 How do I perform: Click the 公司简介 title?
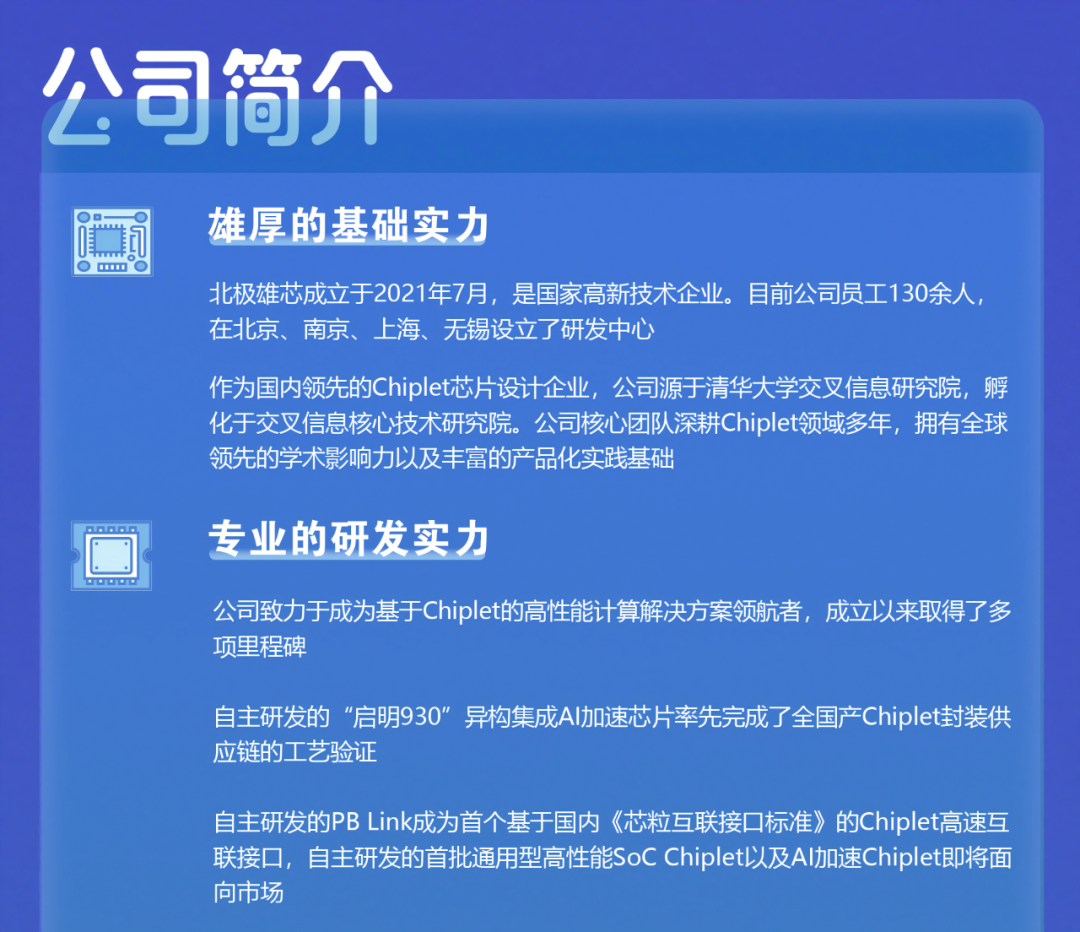click(217, 97)
